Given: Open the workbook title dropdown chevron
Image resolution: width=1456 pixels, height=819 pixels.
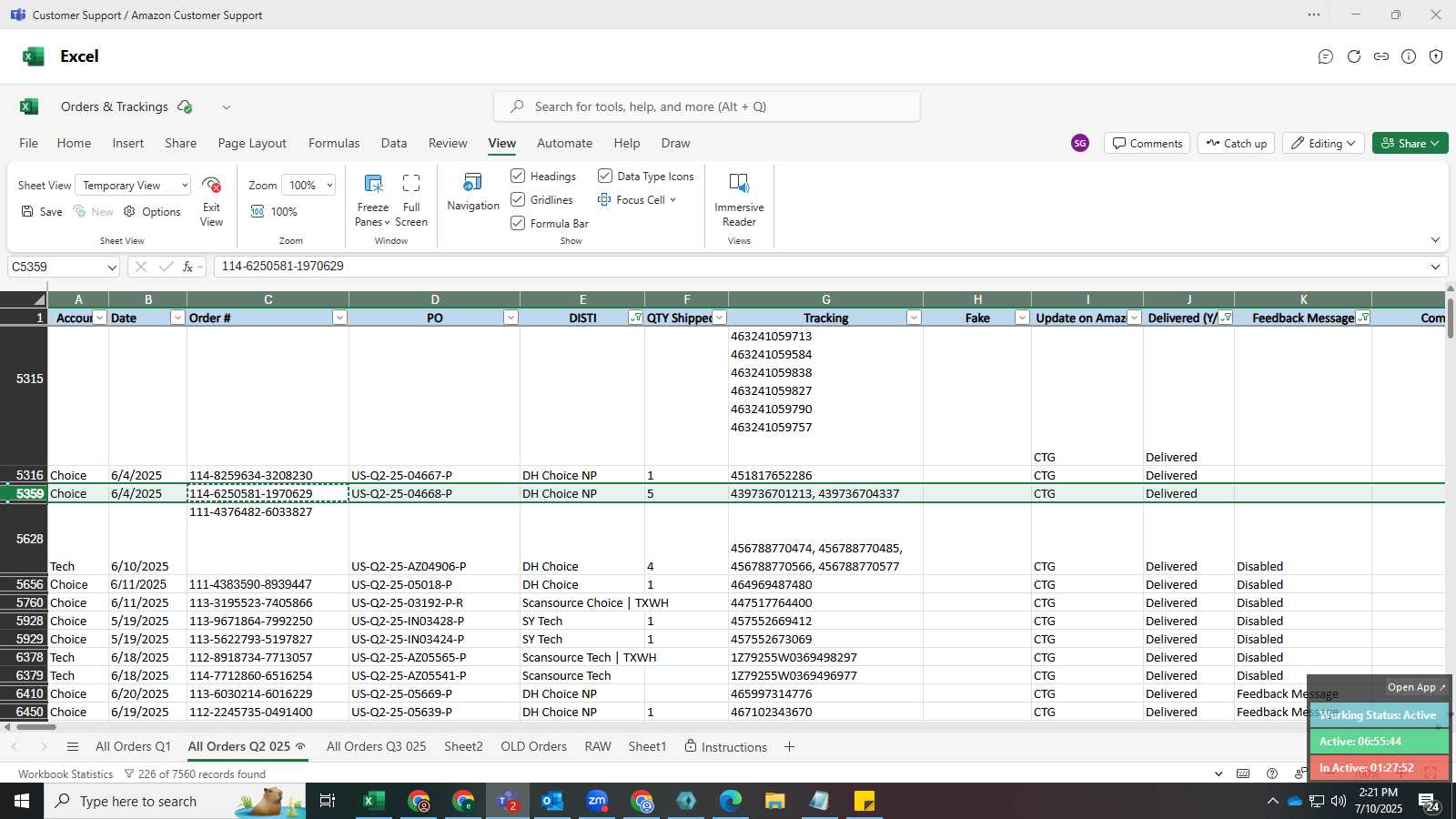Looking at the screenshot, I should [x=227, y=107].
